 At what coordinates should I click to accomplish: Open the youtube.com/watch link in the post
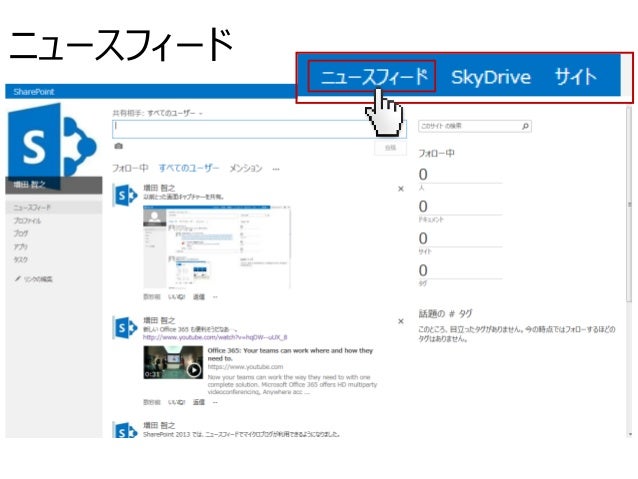[x=215, y=337]
